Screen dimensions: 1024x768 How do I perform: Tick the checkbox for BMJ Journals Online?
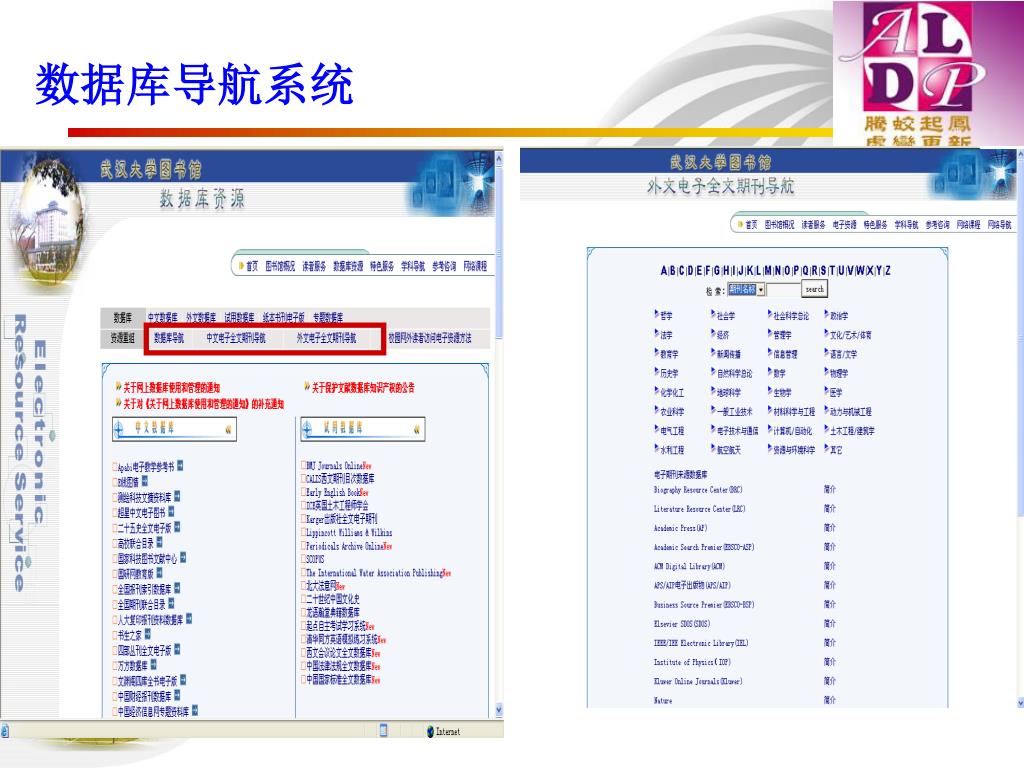point(304,465)
